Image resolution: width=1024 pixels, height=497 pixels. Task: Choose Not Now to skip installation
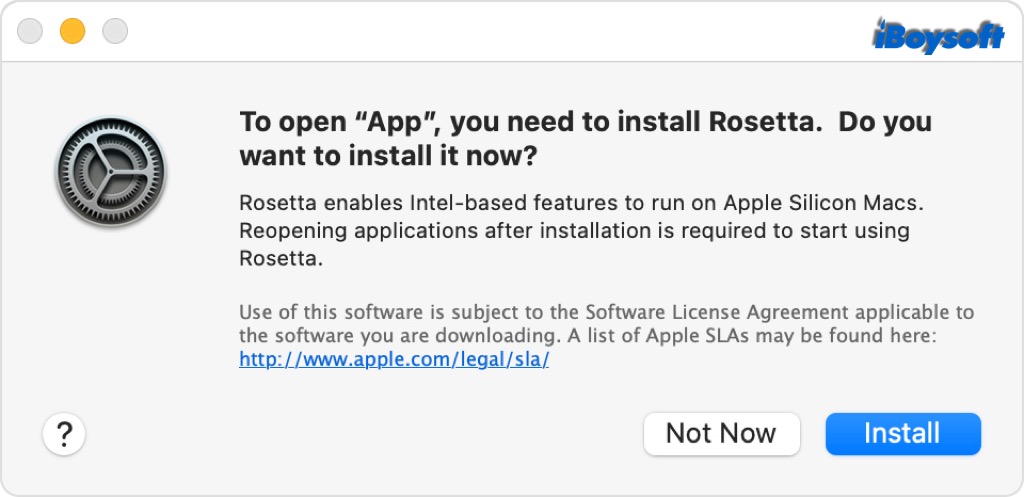721,433
